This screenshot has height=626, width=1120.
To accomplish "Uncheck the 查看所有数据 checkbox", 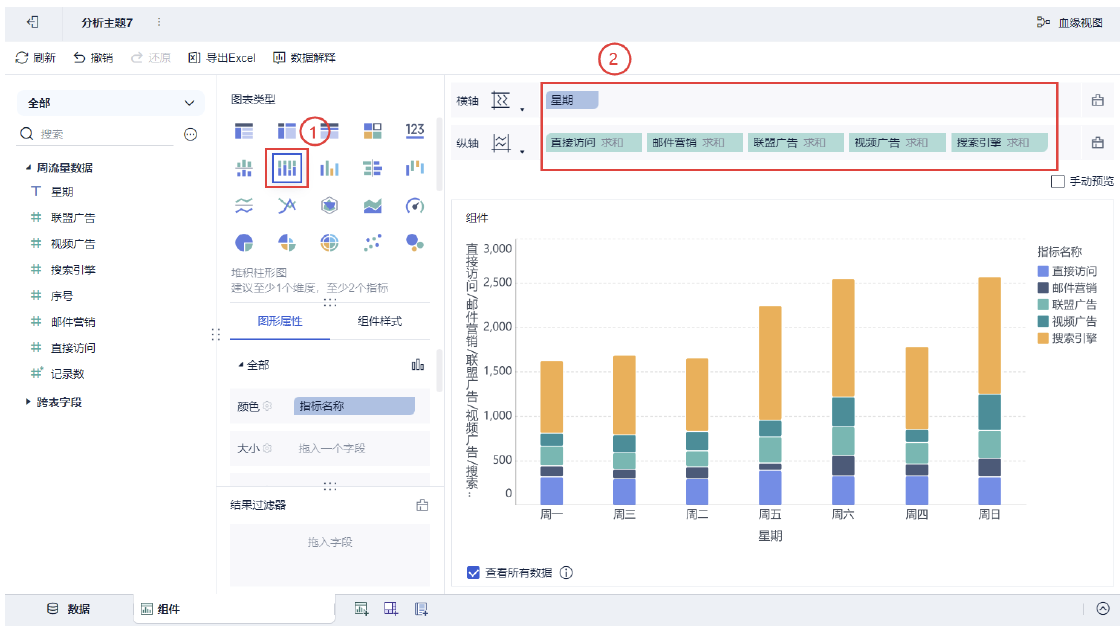I will (x=473, y=572).
